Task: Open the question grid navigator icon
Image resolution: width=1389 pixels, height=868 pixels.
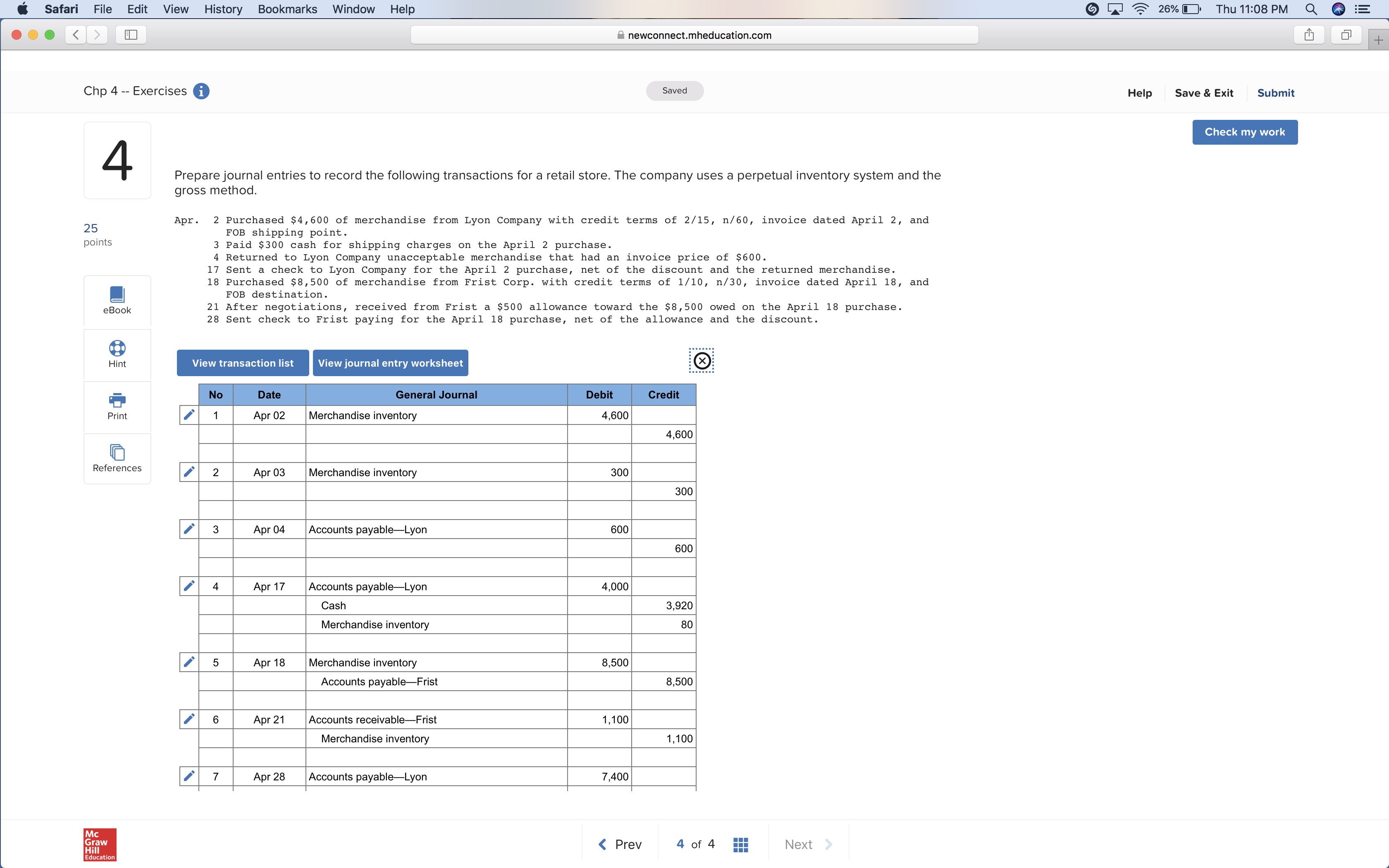Action: [x=740, y=844]
